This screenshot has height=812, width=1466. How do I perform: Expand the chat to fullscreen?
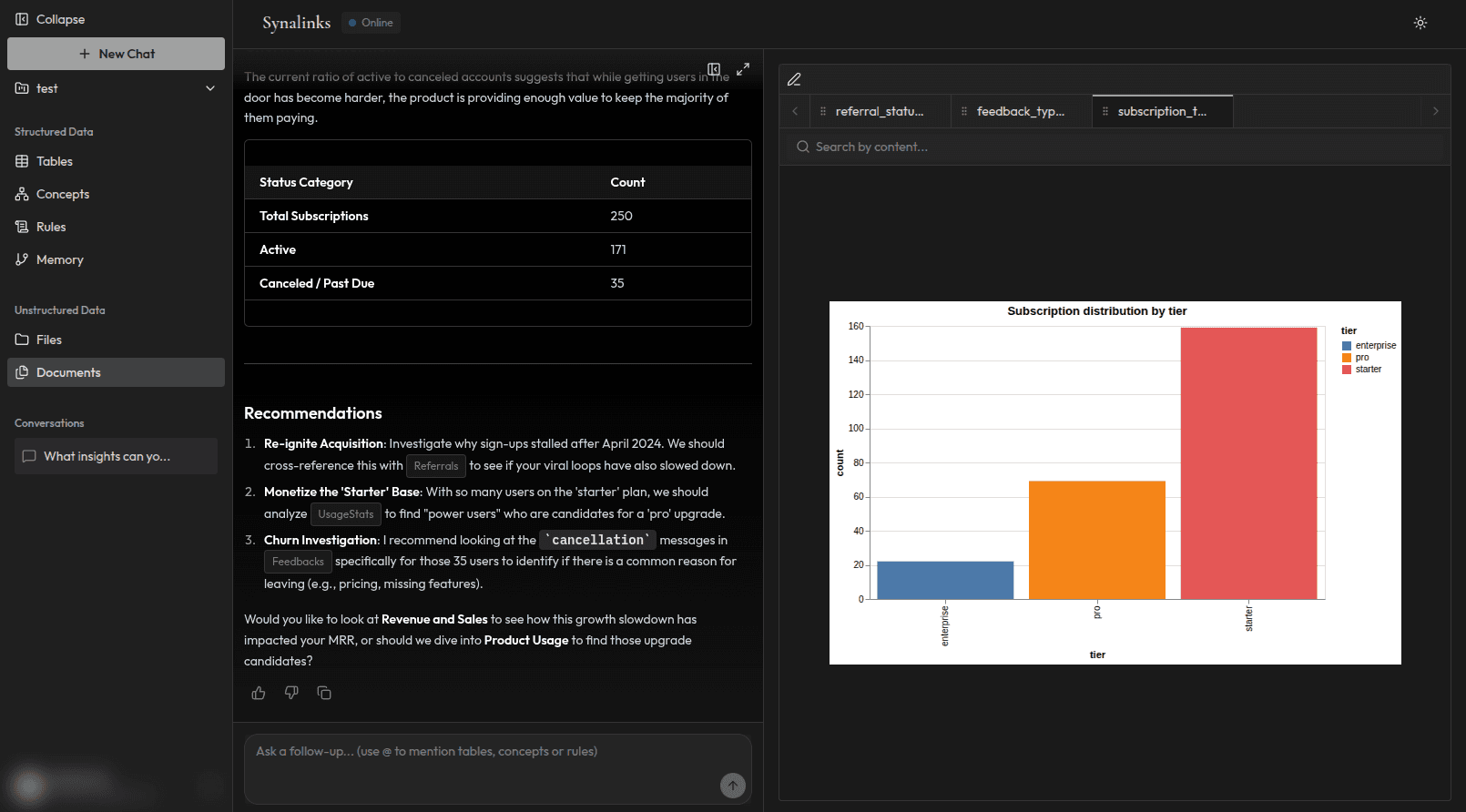click(x=743, y=69)
